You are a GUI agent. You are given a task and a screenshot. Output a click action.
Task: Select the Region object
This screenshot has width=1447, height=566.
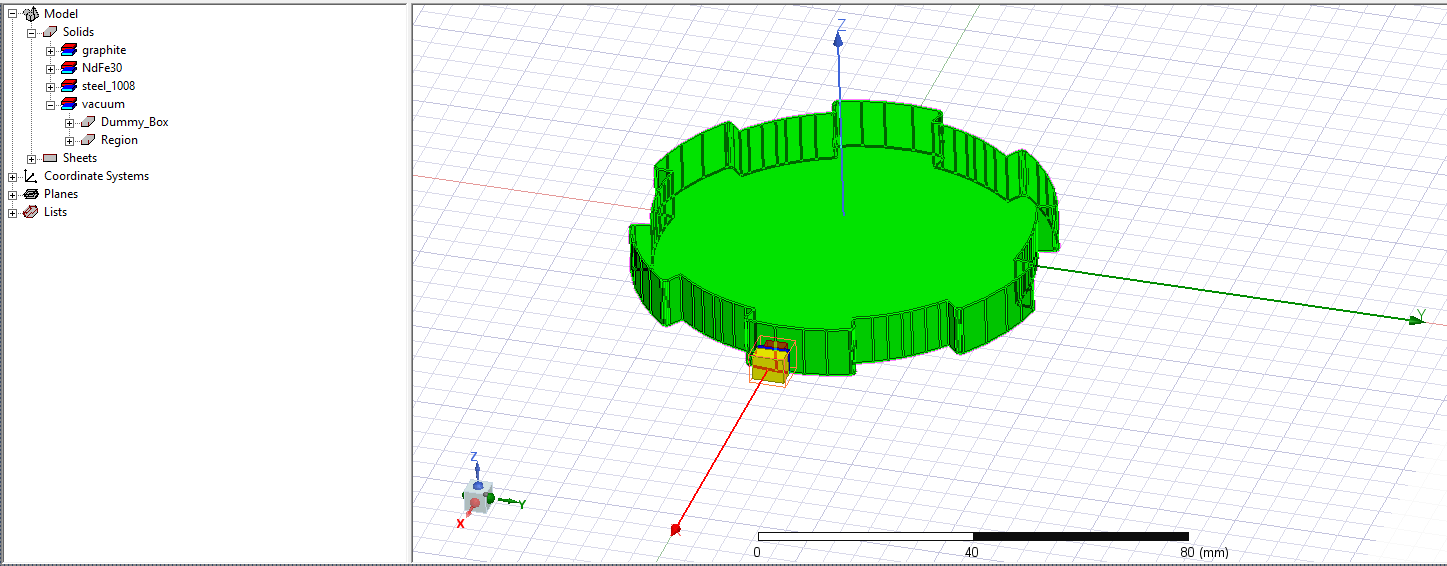[x=119, y=140]
